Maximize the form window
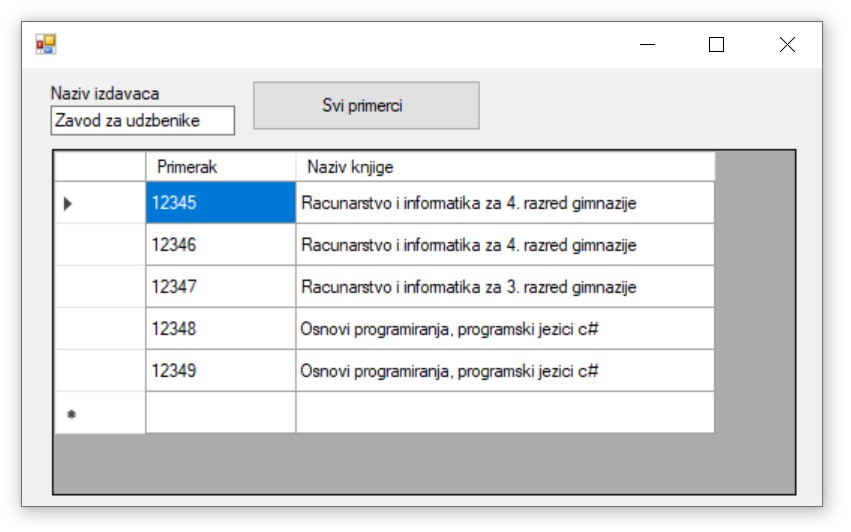 [716, 44]
